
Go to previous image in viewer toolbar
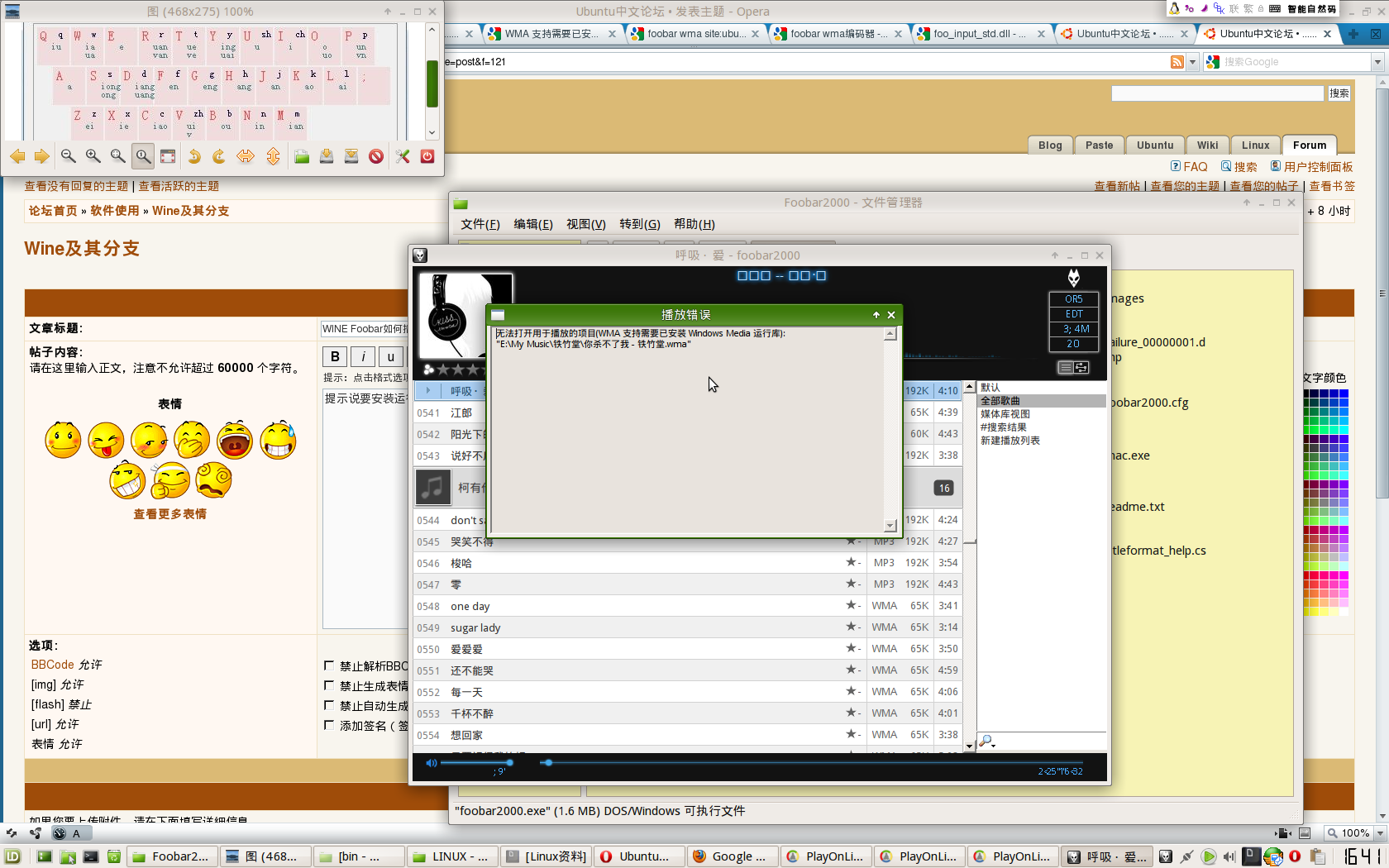pos(17,156)
